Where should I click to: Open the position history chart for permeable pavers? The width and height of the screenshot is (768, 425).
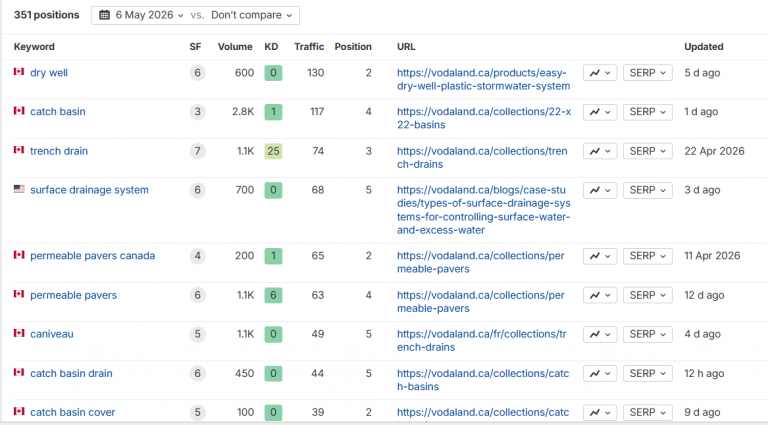coord(600,295)
